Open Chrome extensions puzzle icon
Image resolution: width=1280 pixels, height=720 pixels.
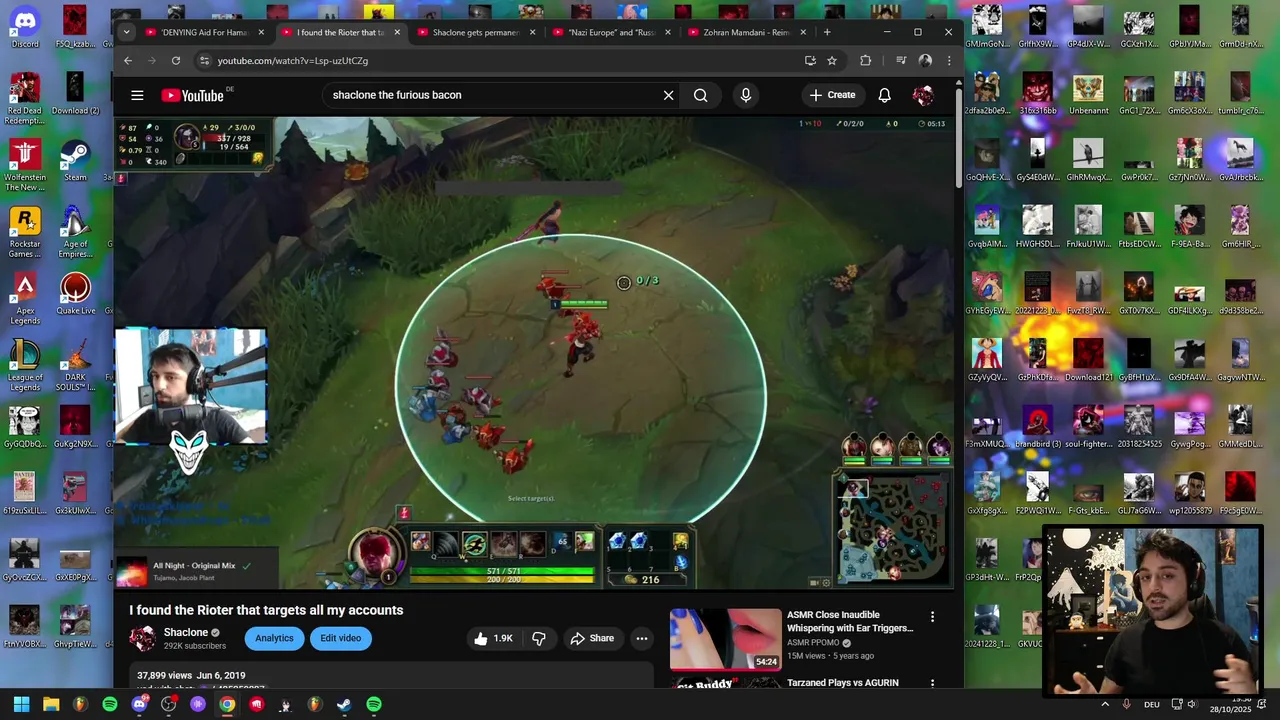(x=865, y=60)
